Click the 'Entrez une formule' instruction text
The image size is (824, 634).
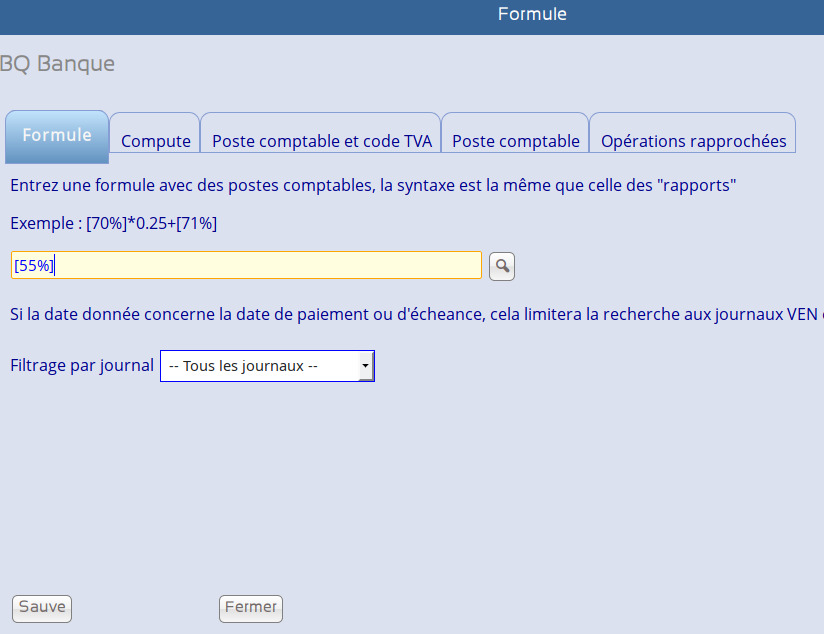[x=200, y=185]
